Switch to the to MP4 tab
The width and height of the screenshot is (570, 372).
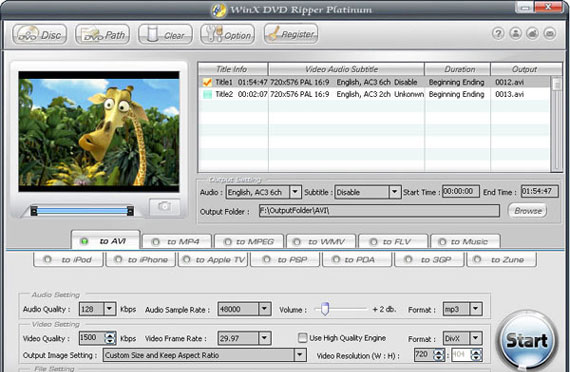[x=177, y=242]
